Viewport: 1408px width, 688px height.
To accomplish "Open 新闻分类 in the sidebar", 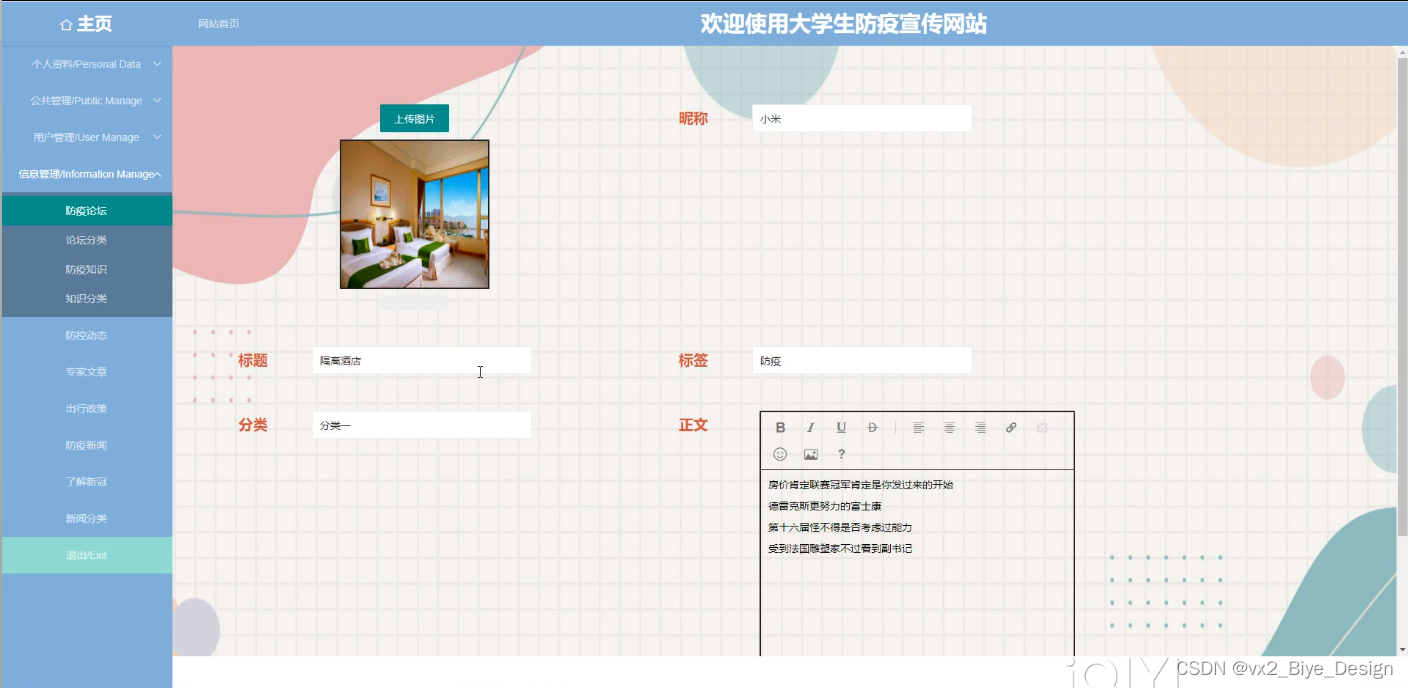I will tap(87, 518).
